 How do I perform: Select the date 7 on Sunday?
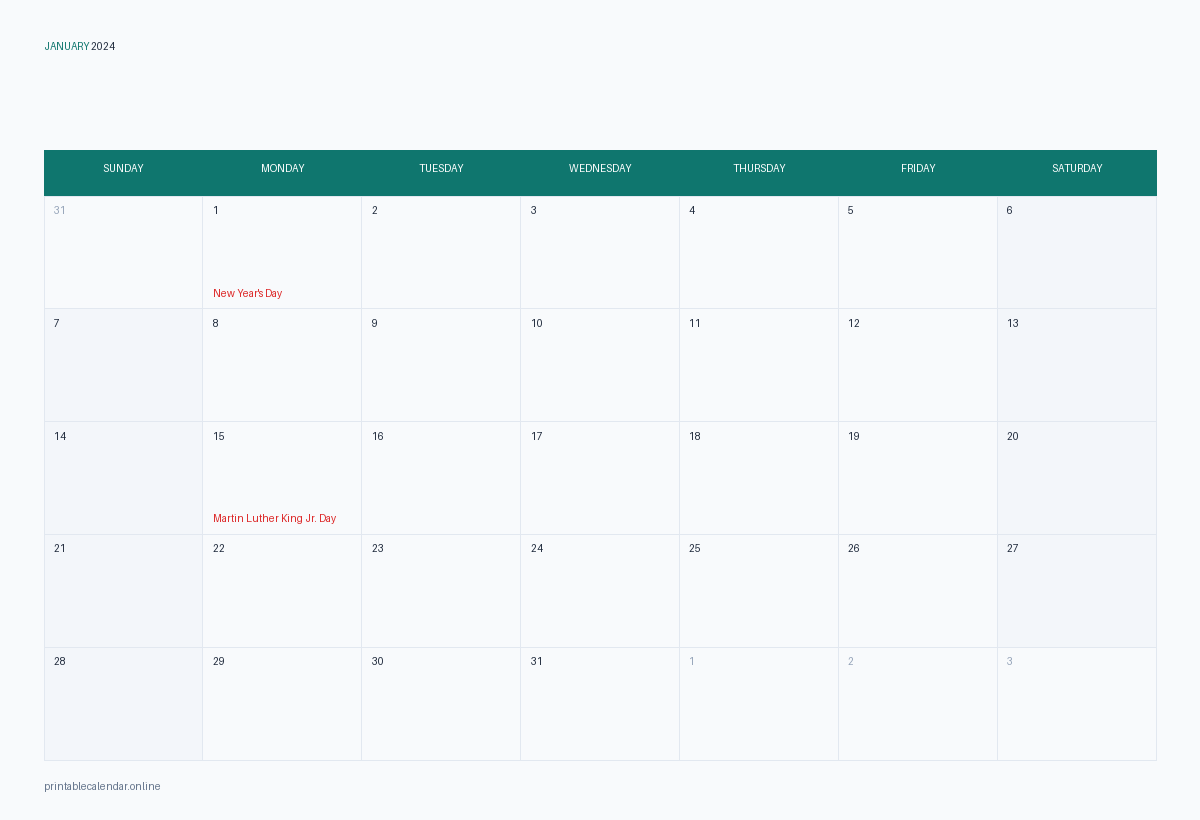(x=123, y=365)
